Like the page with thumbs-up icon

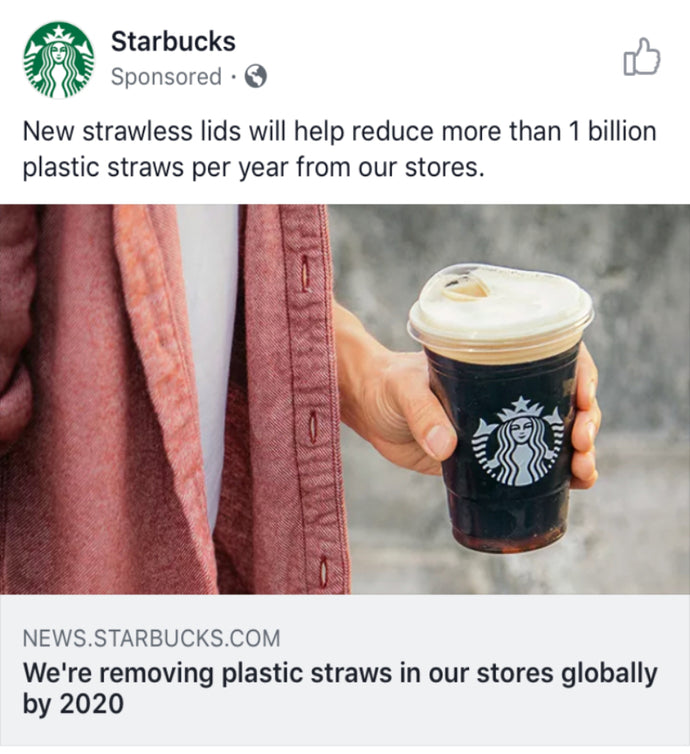[641, 56]
